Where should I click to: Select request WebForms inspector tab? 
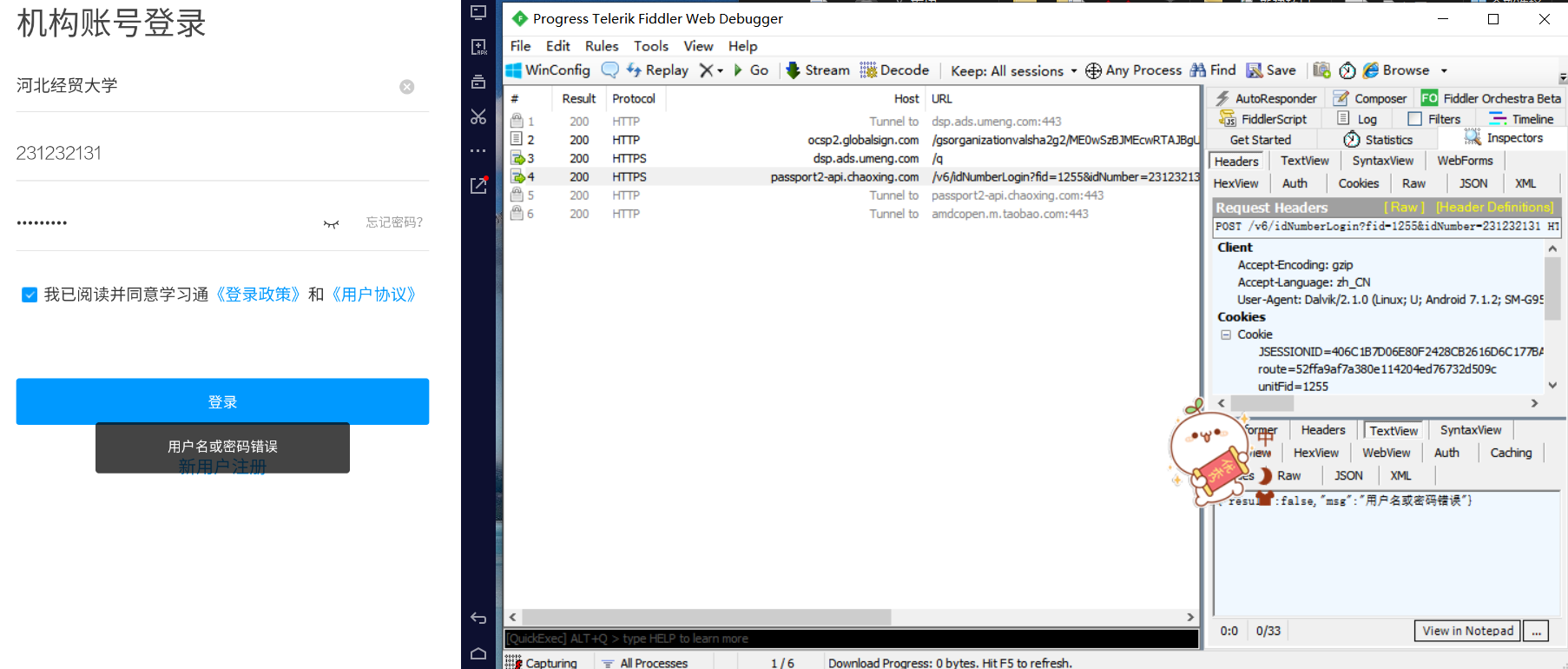tap(1465, 161)
